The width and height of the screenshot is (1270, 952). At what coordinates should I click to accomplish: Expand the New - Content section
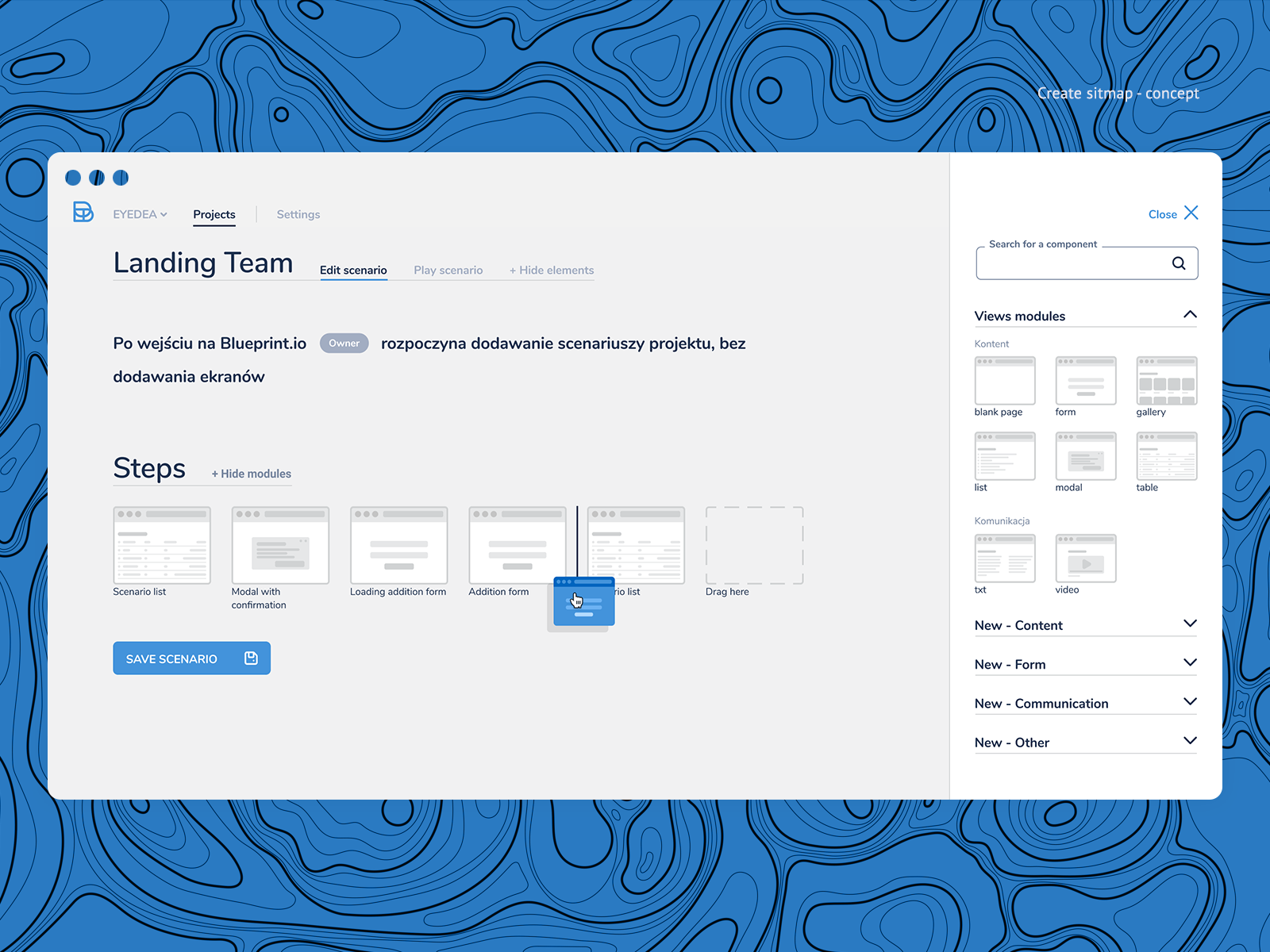(x=1086, y=625)
